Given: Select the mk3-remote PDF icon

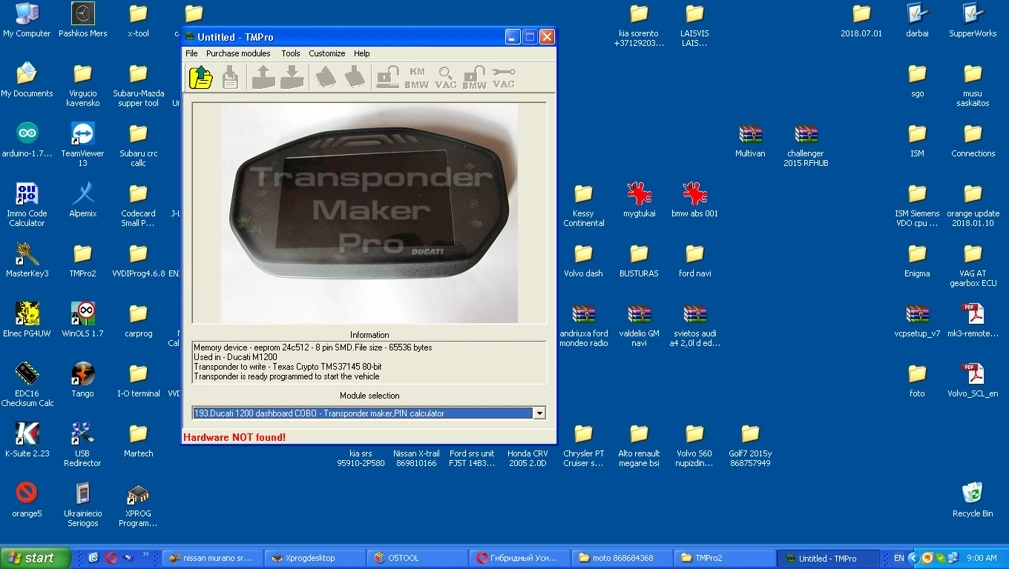Looking at the screenshot, I should [x=972, y=320].
